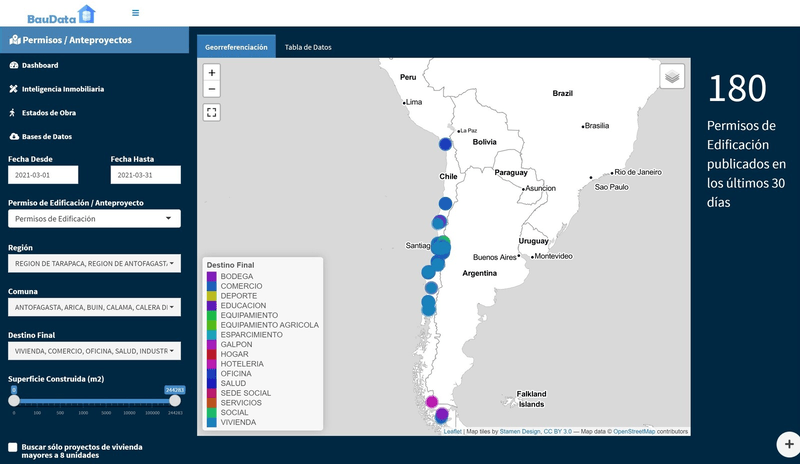Toggle the hamburger sidebar menu
The image size is (800, 464).
coord(135,13)
